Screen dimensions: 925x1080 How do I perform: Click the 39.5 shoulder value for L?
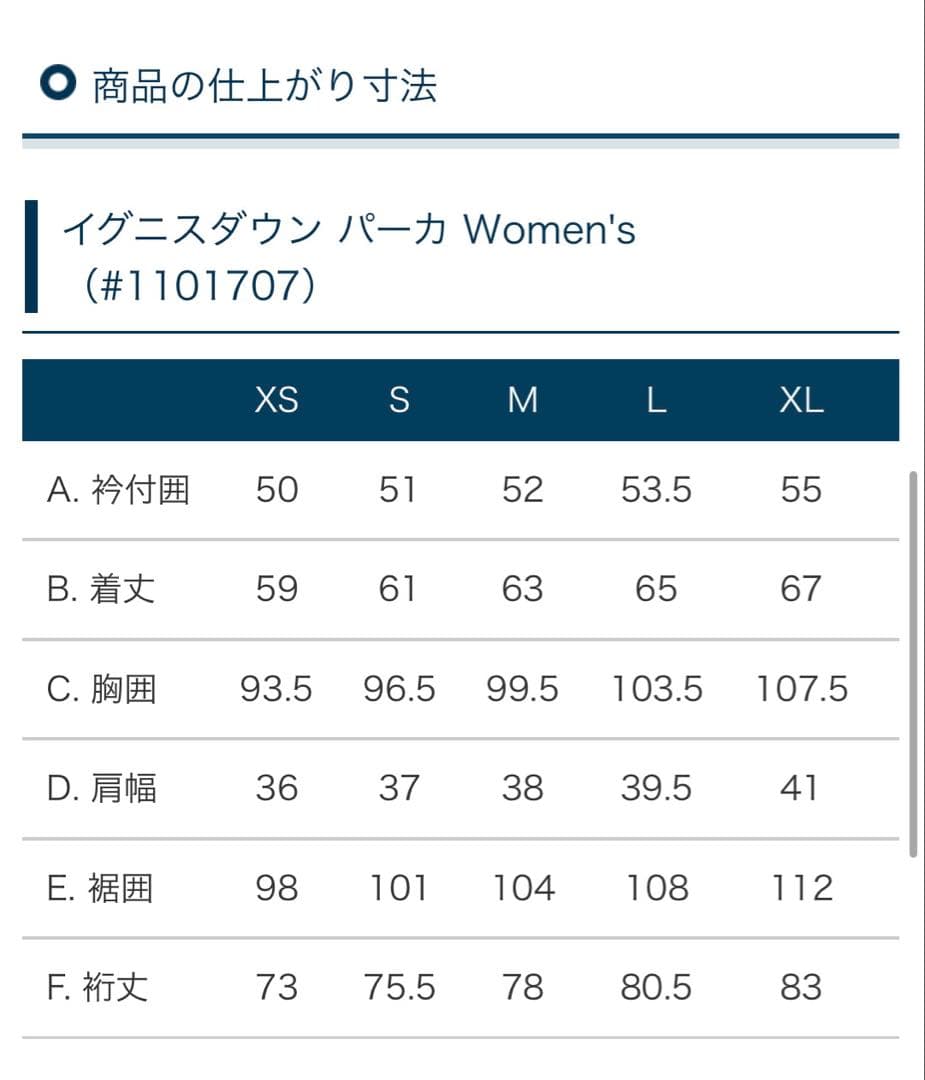click(656, 788)
